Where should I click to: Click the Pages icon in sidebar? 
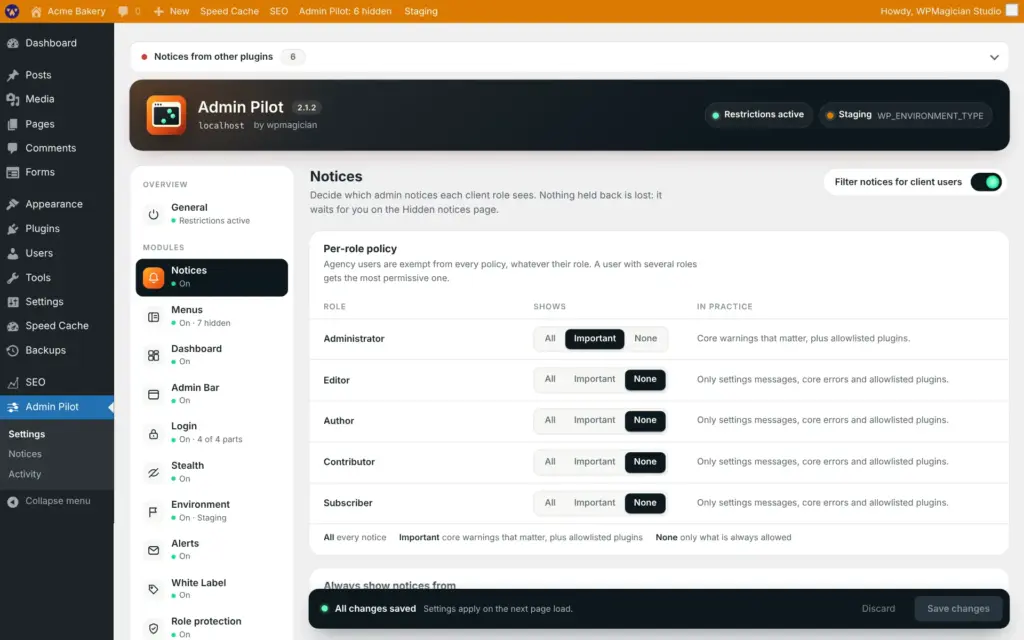click(x=13, y=124)
